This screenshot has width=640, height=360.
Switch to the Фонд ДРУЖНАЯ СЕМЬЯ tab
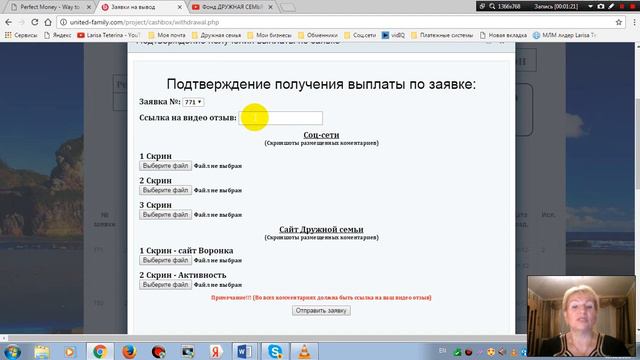click(232, 7)
